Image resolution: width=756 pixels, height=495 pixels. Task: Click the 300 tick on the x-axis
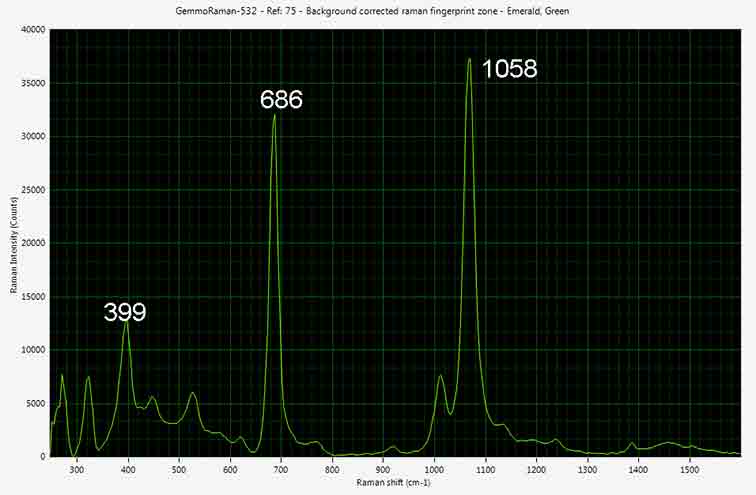[x=78, y=468]
